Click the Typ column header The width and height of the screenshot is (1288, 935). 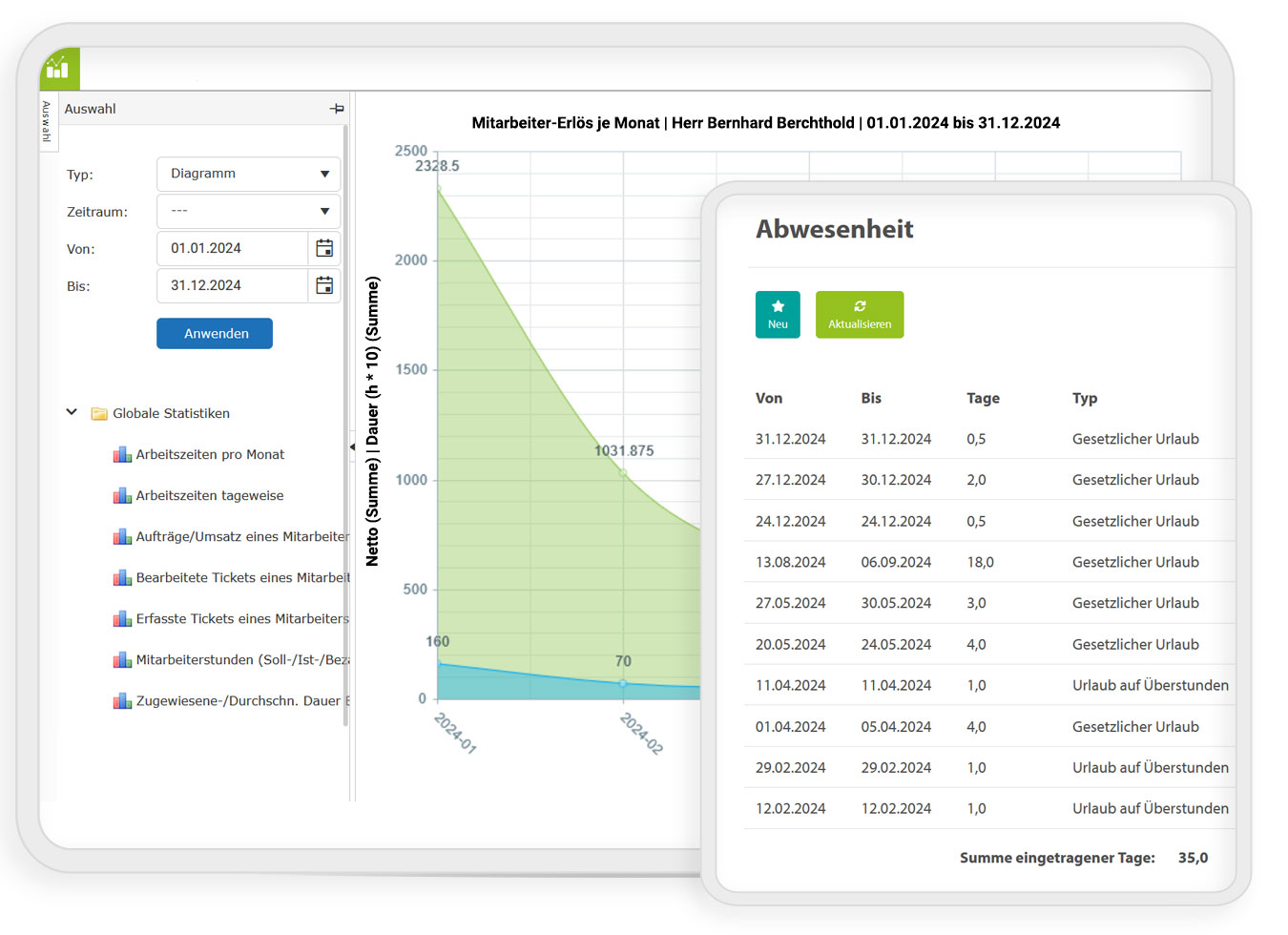pos(1085,399)
